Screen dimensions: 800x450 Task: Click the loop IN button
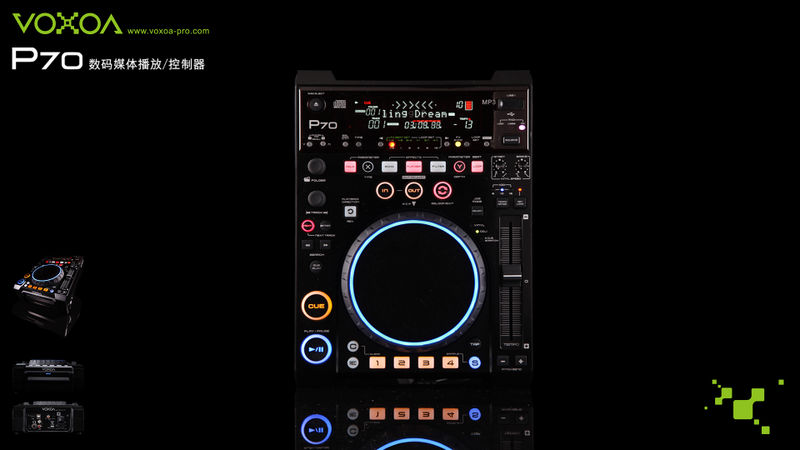(x=385, y=190)
